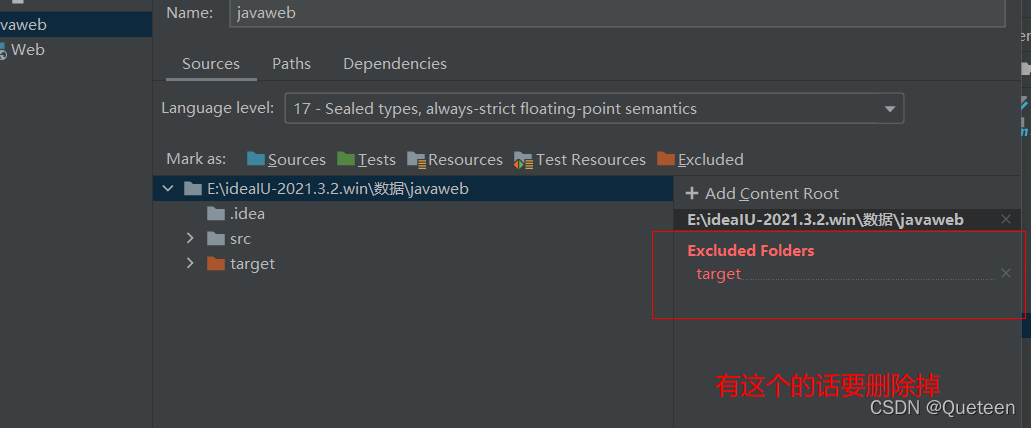Viewport: 1031px width, 428px height.
Task: Click the plus icon of Add Content Root
Action: pyautogui.click(x=692, y=194)
